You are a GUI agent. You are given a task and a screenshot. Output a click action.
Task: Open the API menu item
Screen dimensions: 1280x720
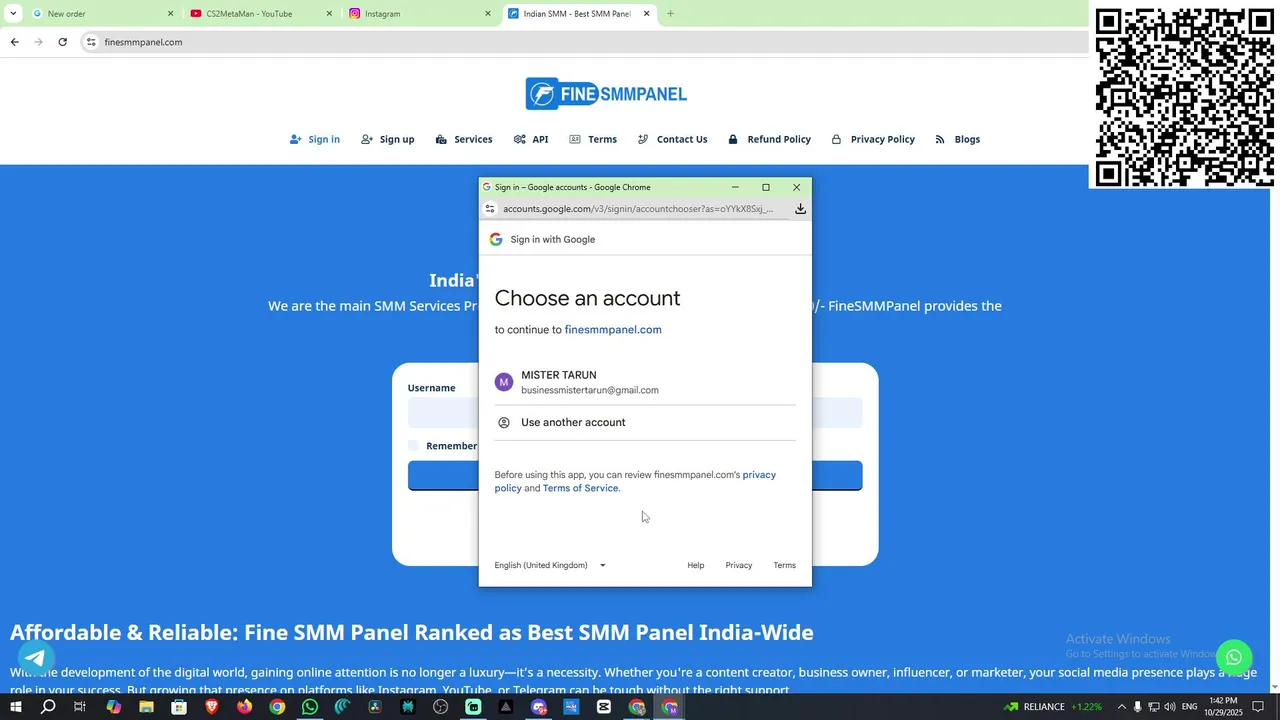tap(531, 139)
